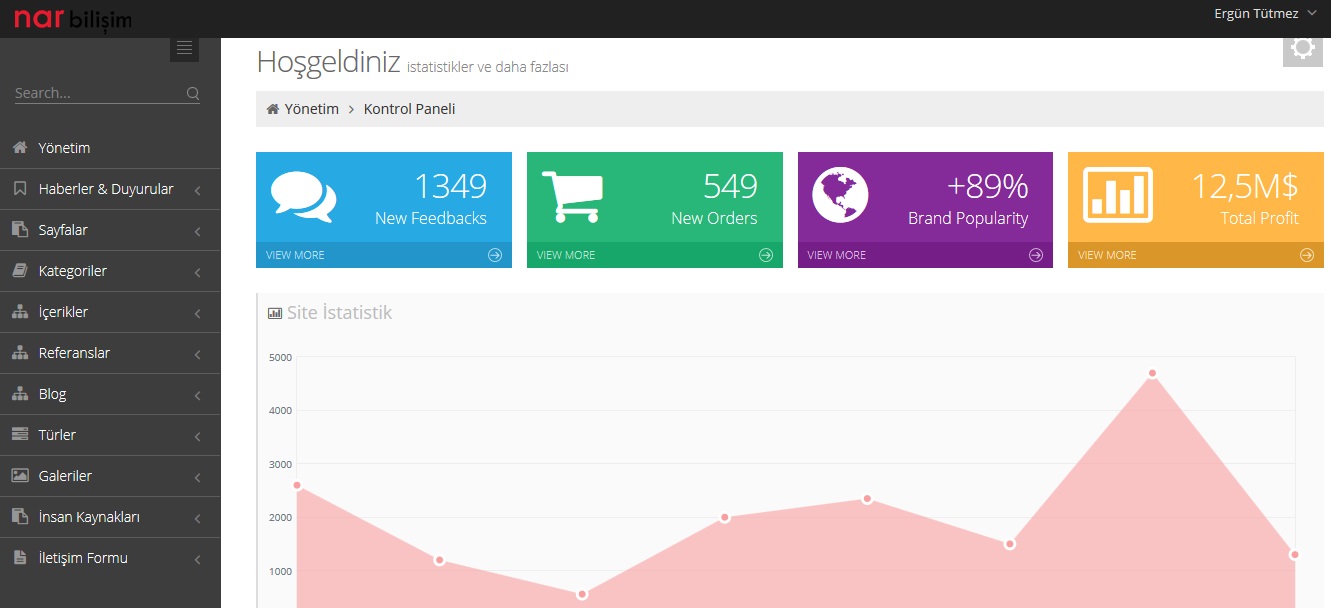Click the arrow icon on New Orders card

tap(766, 255)
